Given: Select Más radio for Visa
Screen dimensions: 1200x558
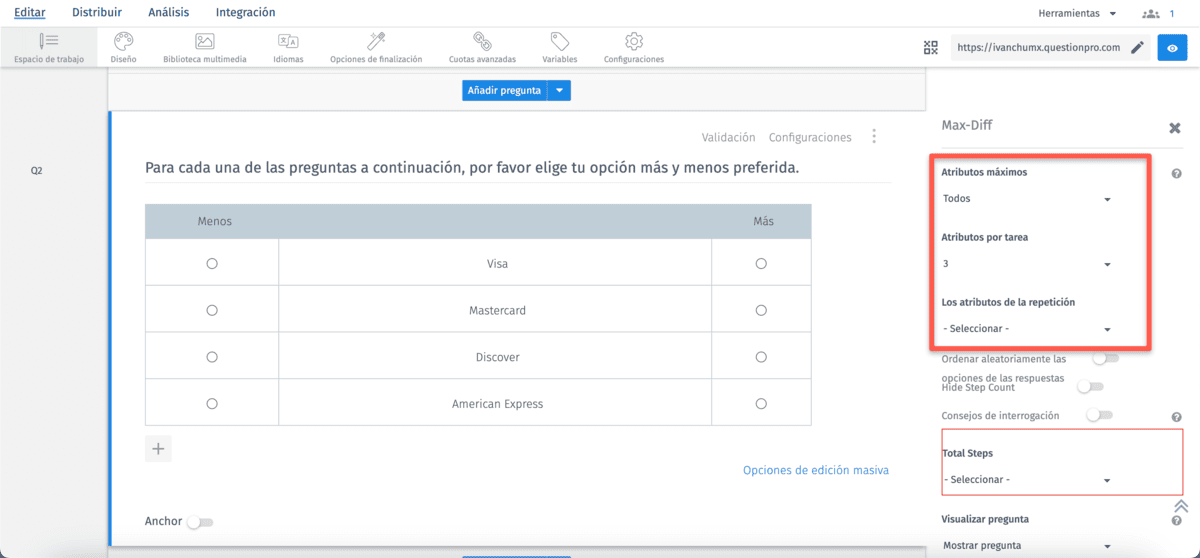Looking at the screenshot, I should (761, 264).
